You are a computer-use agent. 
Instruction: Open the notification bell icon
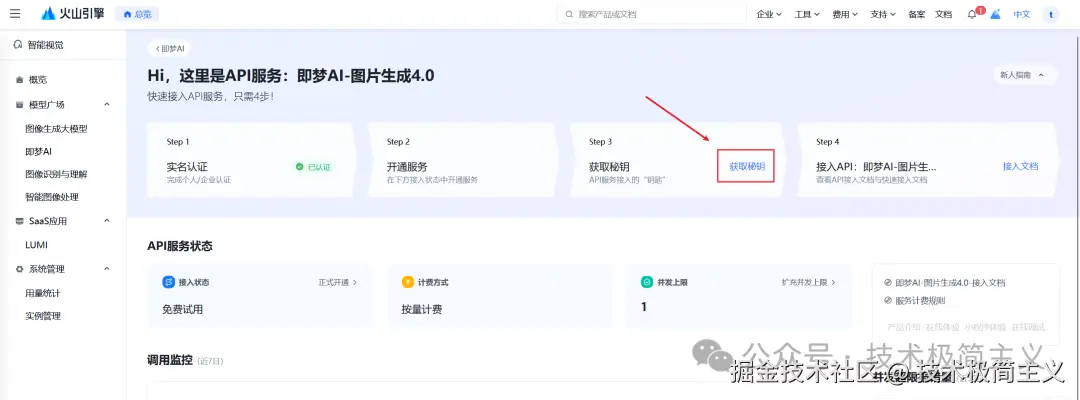pos(972,14)
